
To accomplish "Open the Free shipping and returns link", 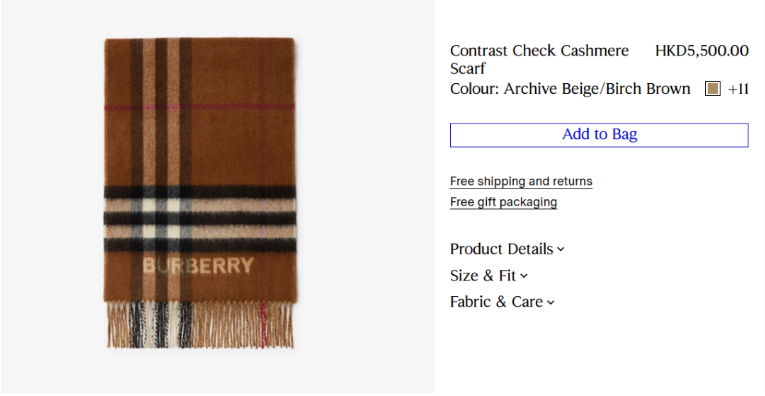I will 521,181.
